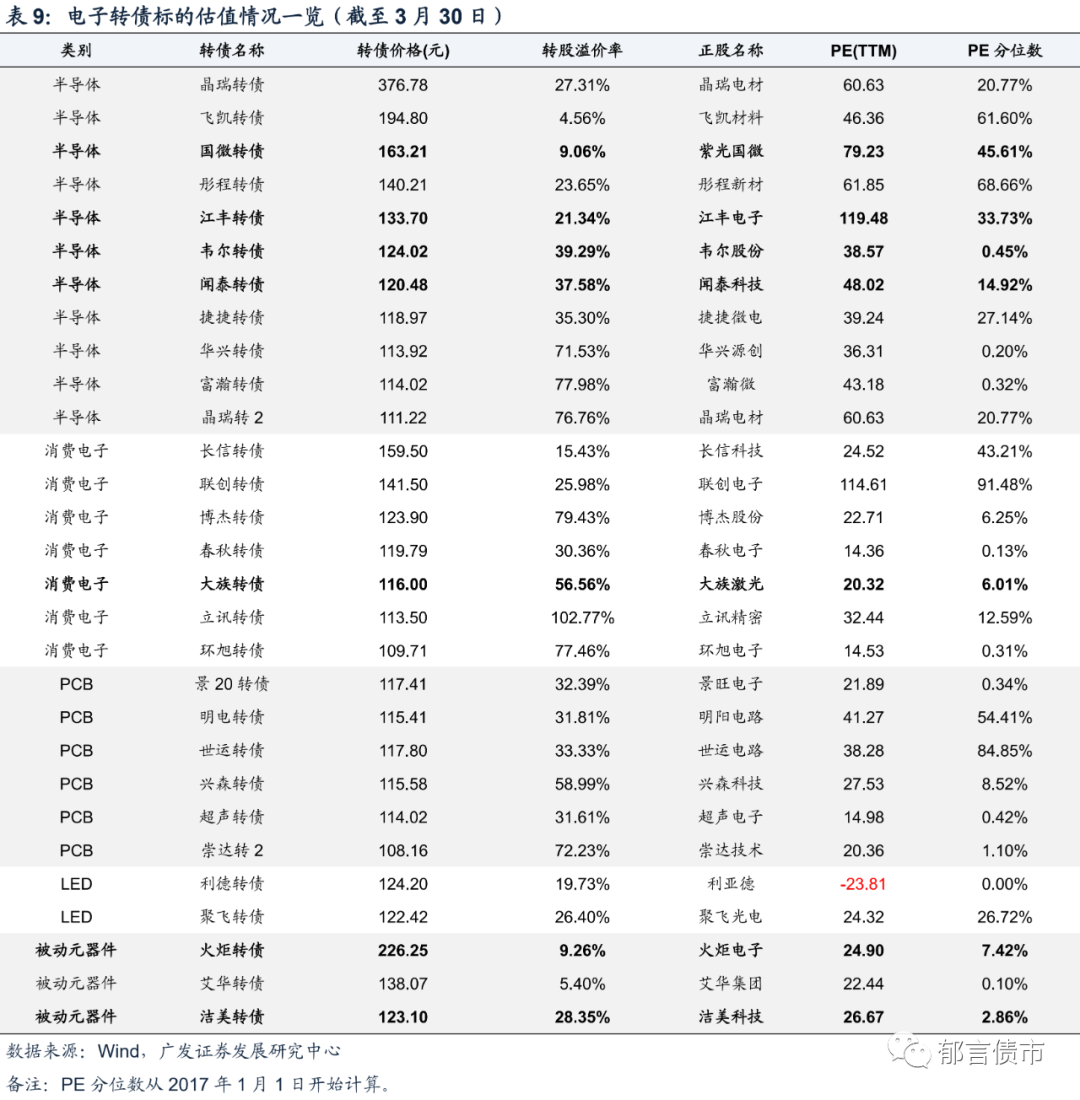Select the 世运转债 cell
The height and width of the screenshot is (1100, 1080).
pyautogui.click(x=232, y=750)
